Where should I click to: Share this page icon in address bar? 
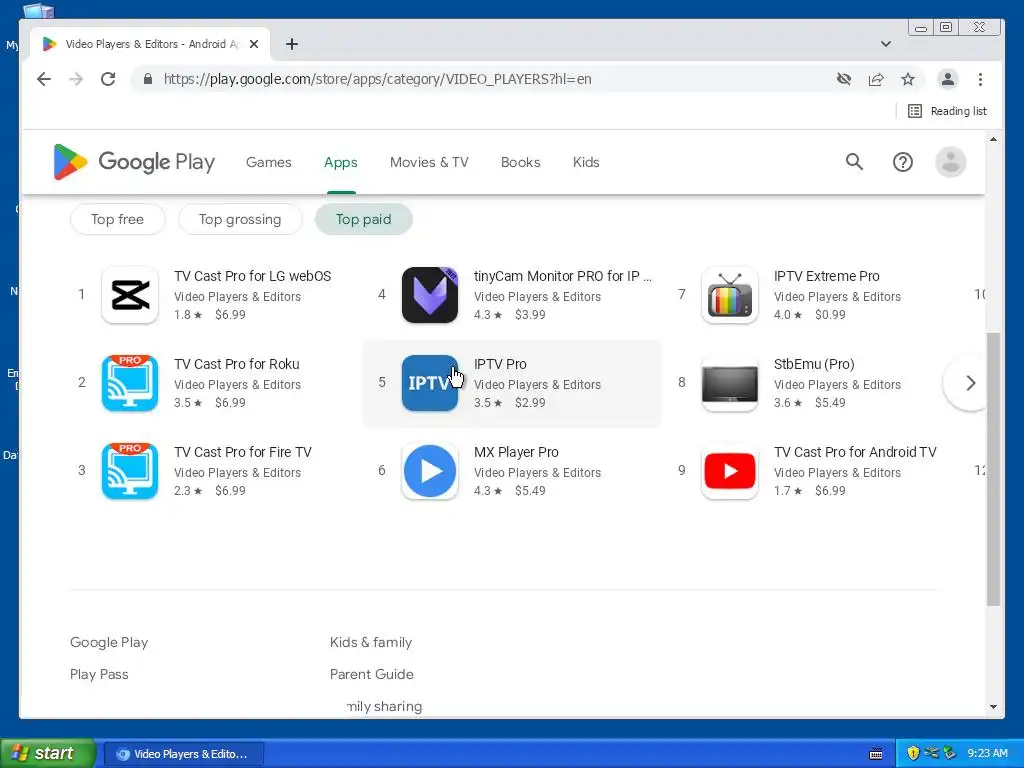point(876,79)
